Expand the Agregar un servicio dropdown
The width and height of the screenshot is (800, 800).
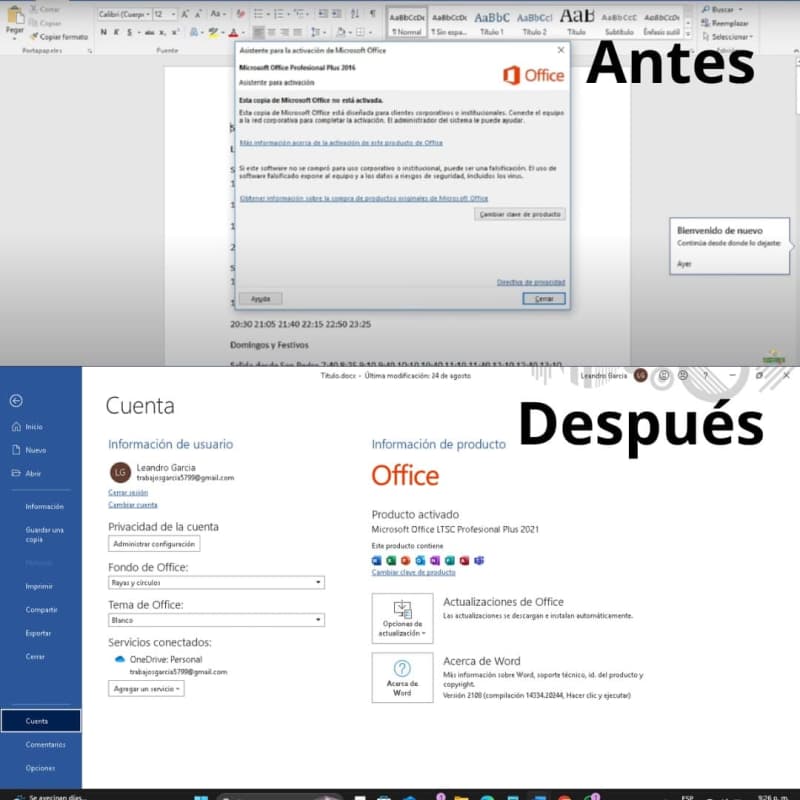tap(146, 689)
